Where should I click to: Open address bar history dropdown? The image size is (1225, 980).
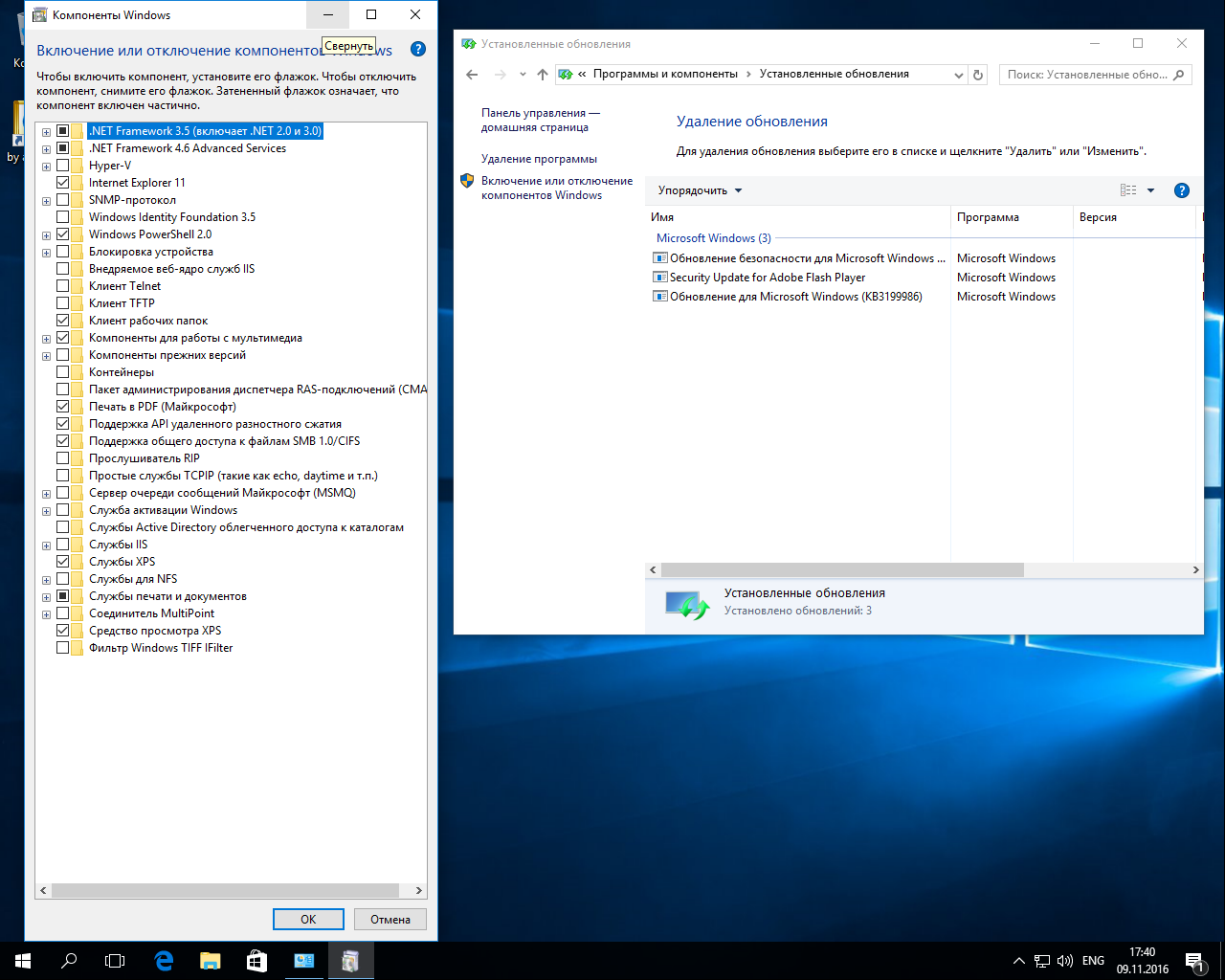tap(958, 75)
